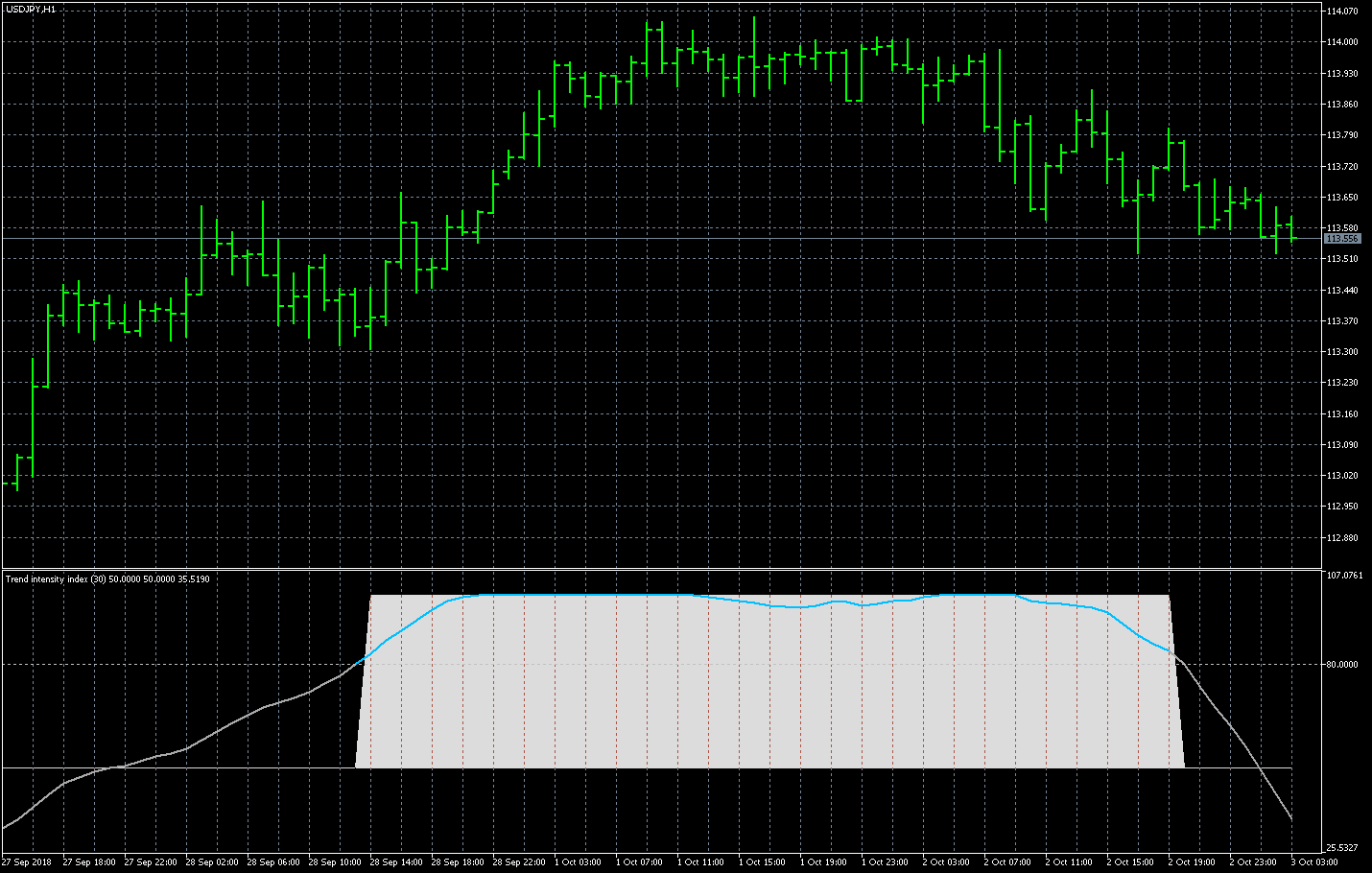Screen dimensions: 1372x873
Task: Click the 114.000 price level on axis
Action: (1341, 42)
